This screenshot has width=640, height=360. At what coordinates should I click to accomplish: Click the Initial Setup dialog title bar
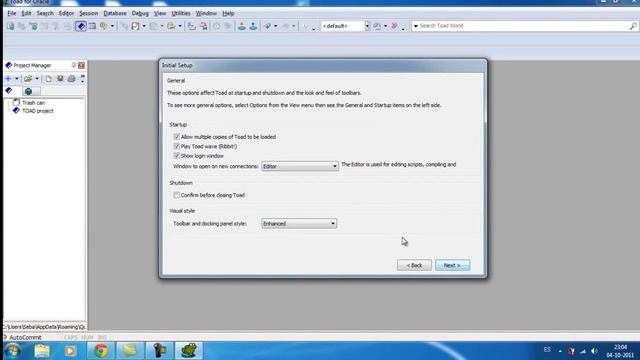322,65
